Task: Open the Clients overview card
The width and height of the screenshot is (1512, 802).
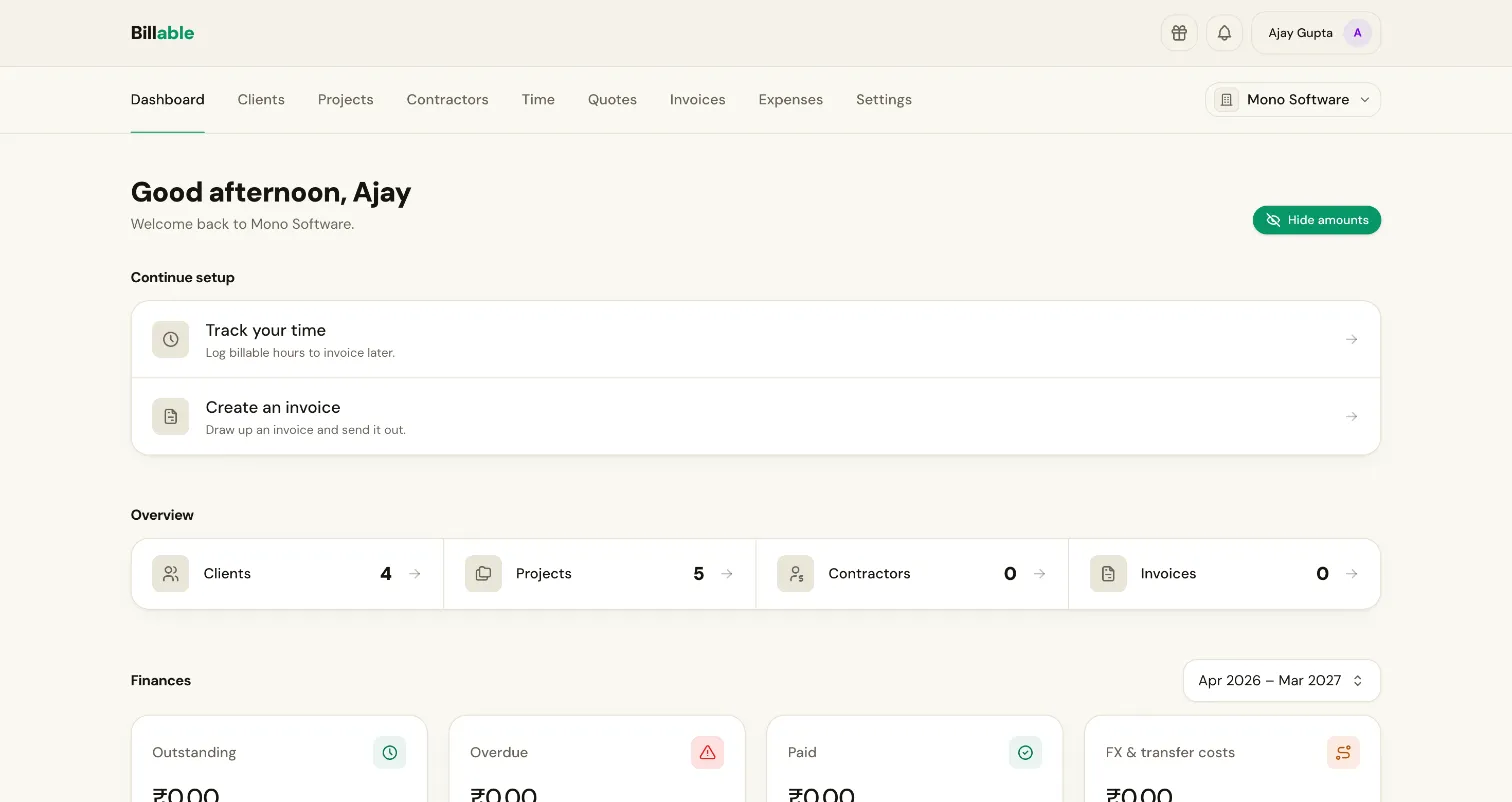Action: click(287, 574)
